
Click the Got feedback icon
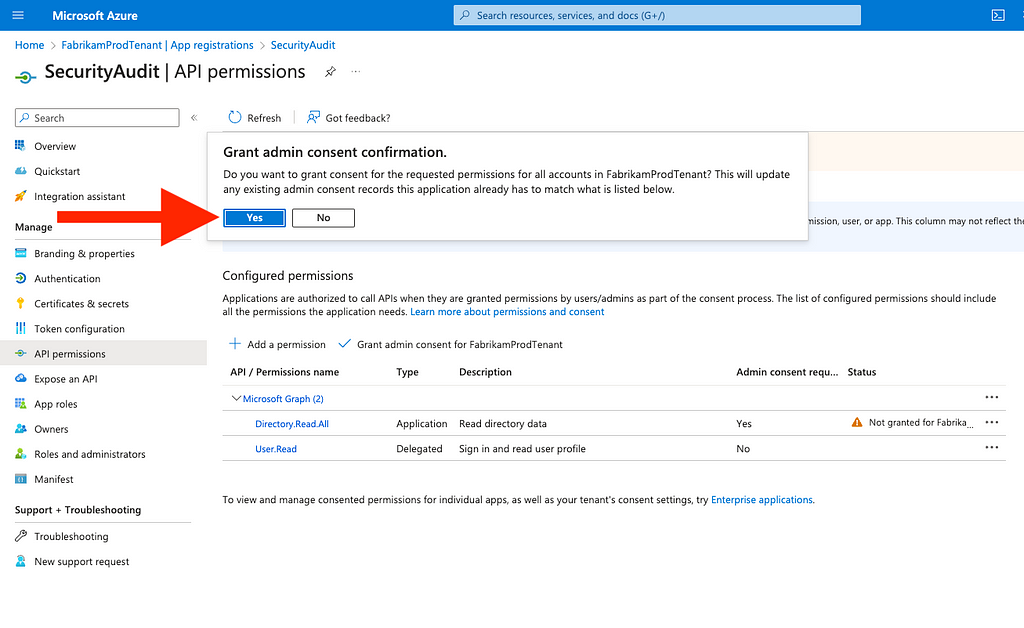pyautogui.click(x=313, y=118)
